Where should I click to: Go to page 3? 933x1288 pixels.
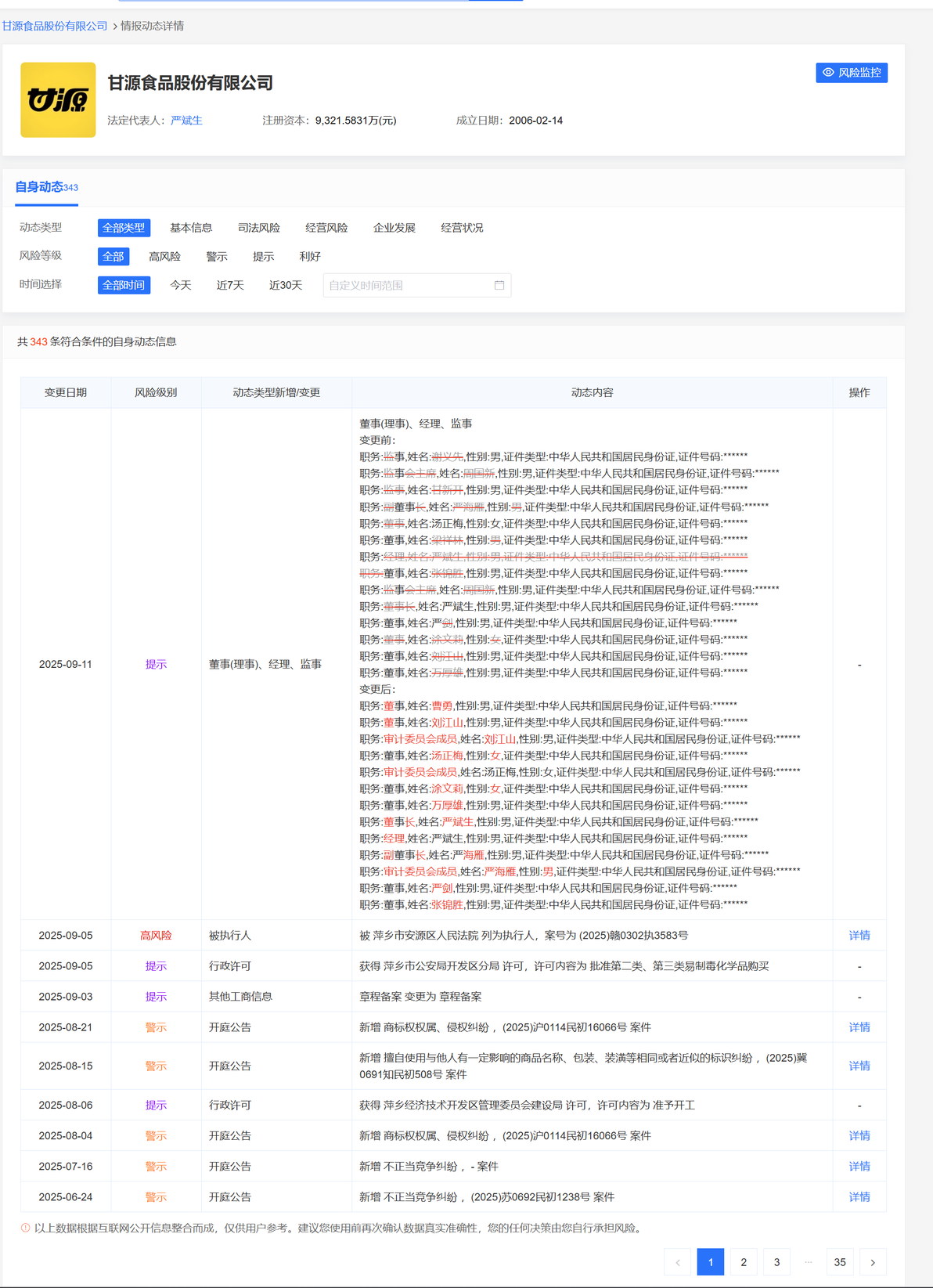pos(776,1262)
